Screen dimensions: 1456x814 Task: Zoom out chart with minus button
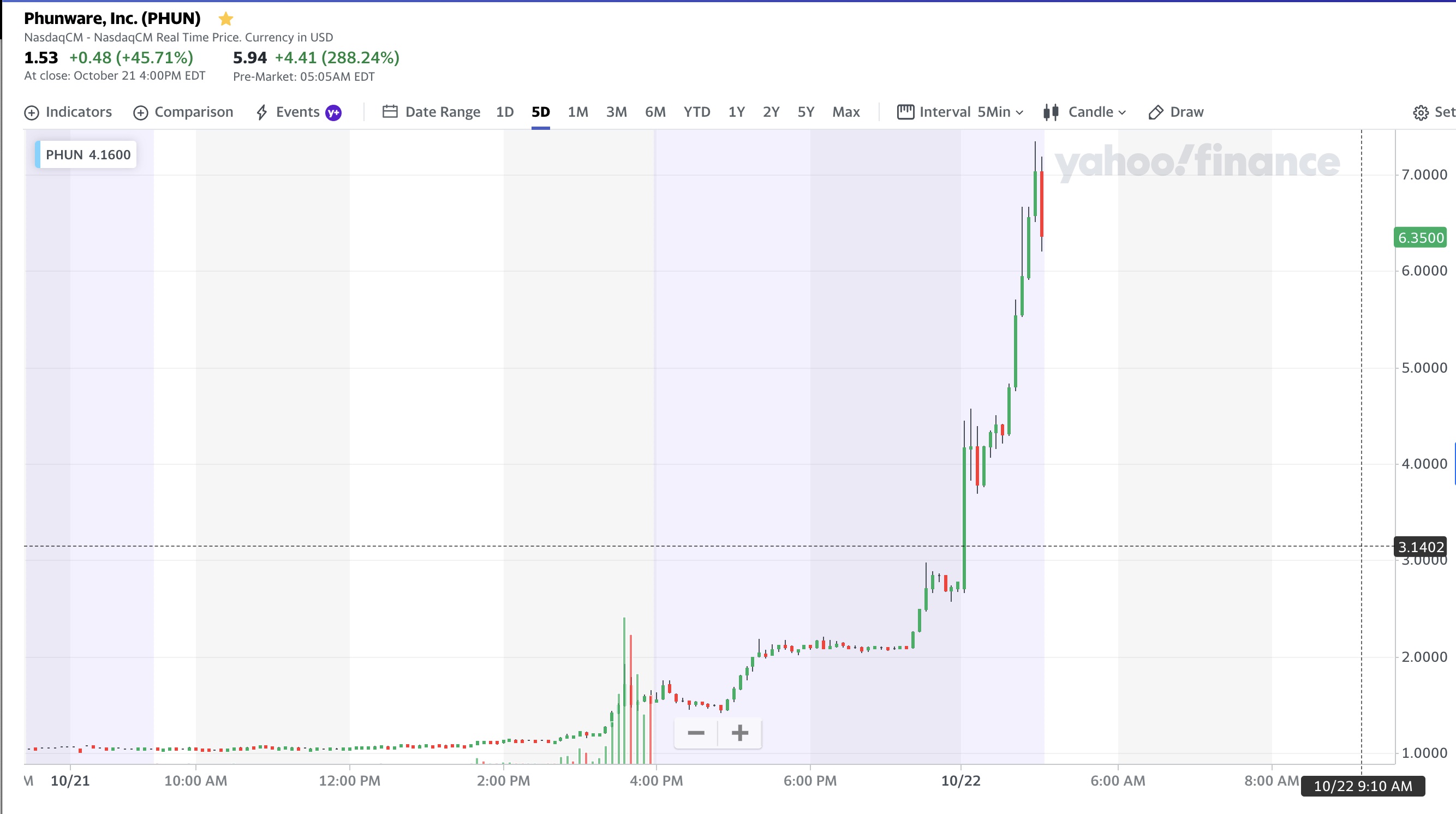point(696,733)
